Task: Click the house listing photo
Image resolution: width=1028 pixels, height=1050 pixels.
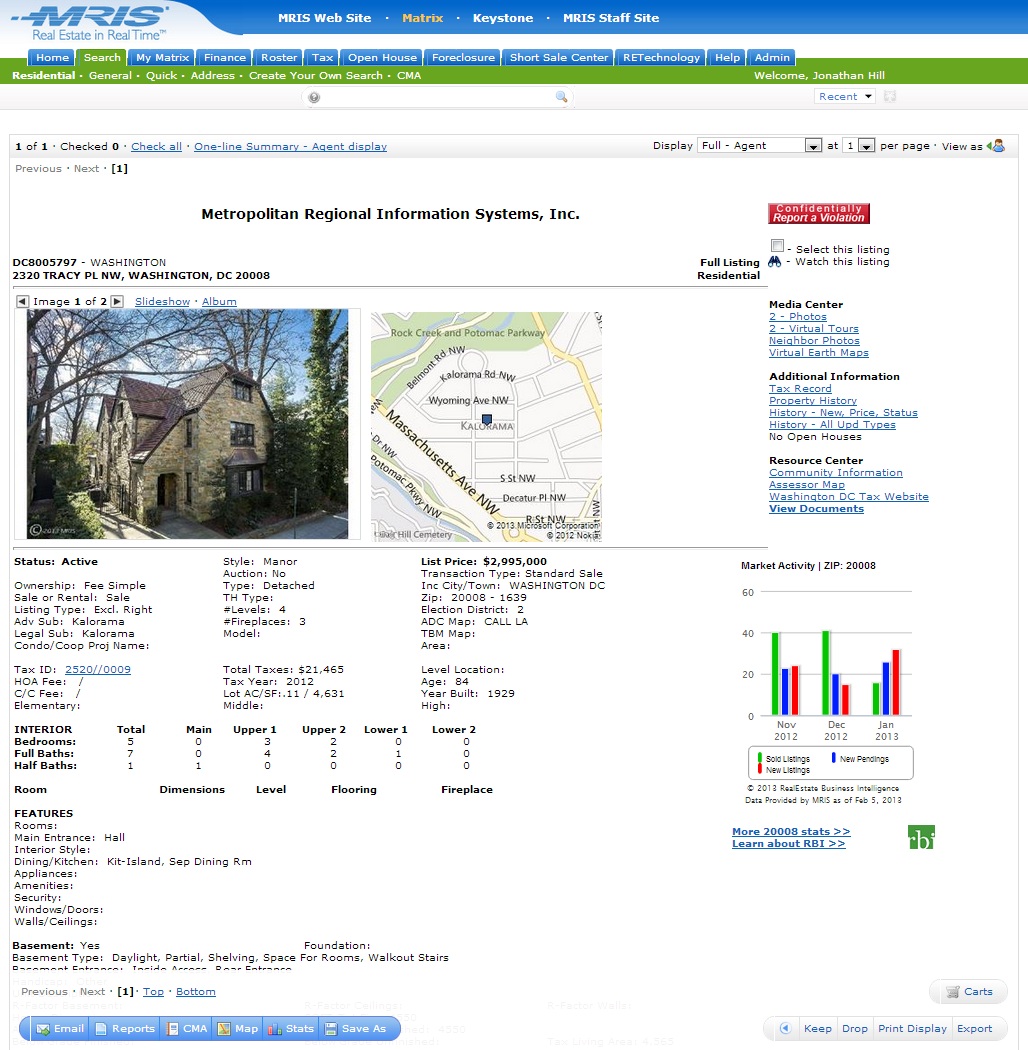Action: click(188, 424)
